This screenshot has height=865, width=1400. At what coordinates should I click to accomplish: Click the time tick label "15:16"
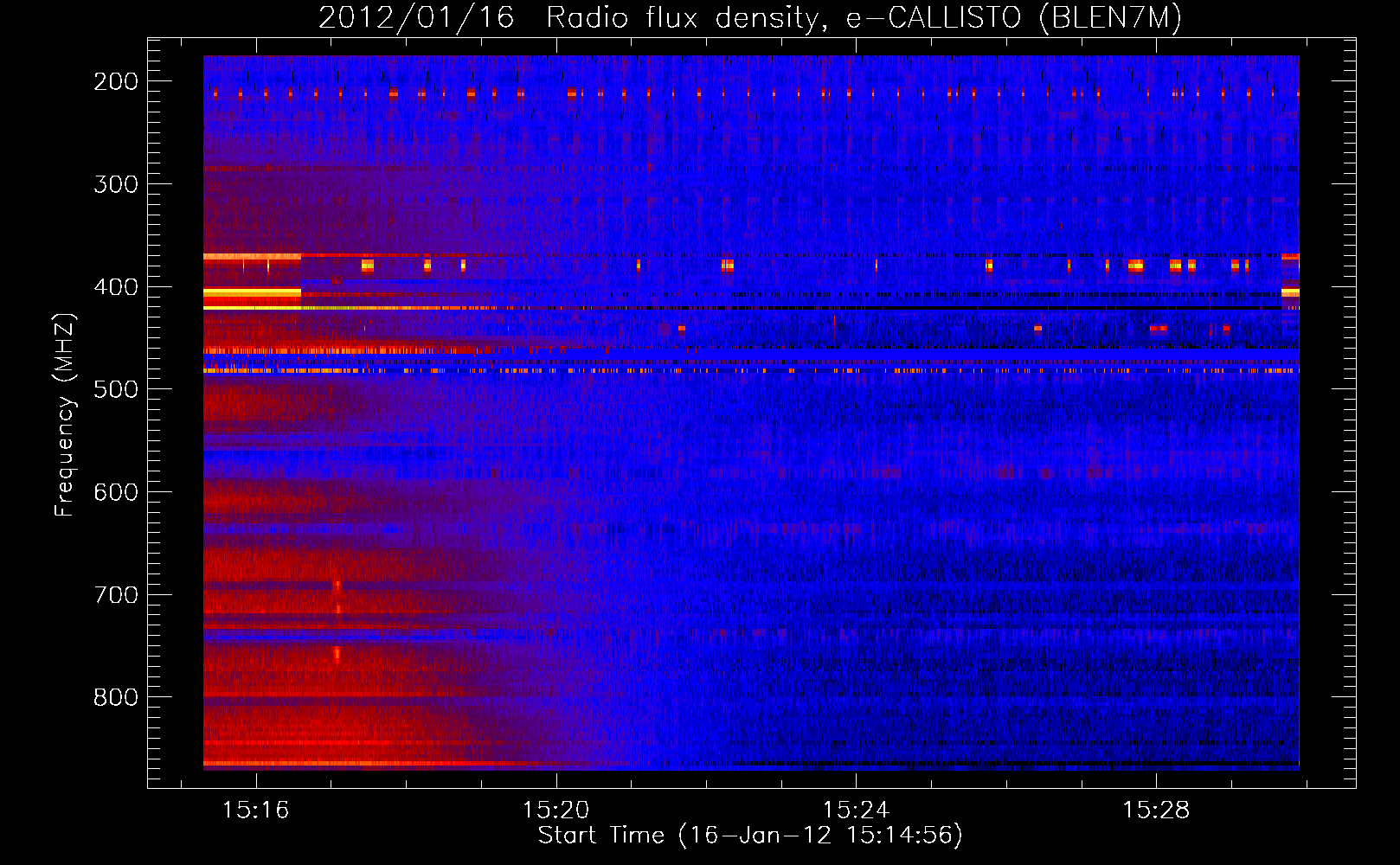click(255, 810)
